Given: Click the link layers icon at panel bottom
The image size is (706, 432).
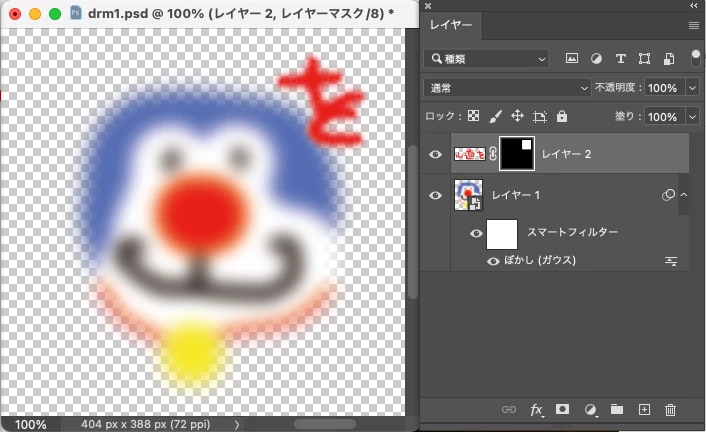Looking at the screenshot, I should [x=509, y=409].
